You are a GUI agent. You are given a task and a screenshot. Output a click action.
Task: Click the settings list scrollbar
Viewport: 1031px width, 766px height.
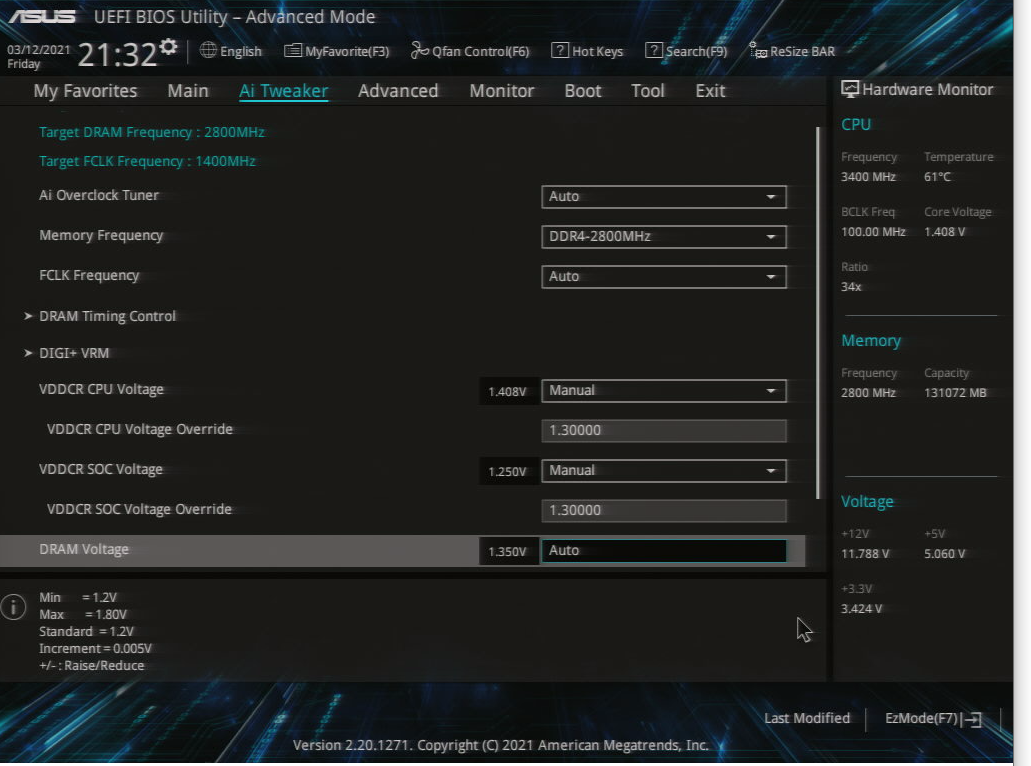click(x=818, y=312)
